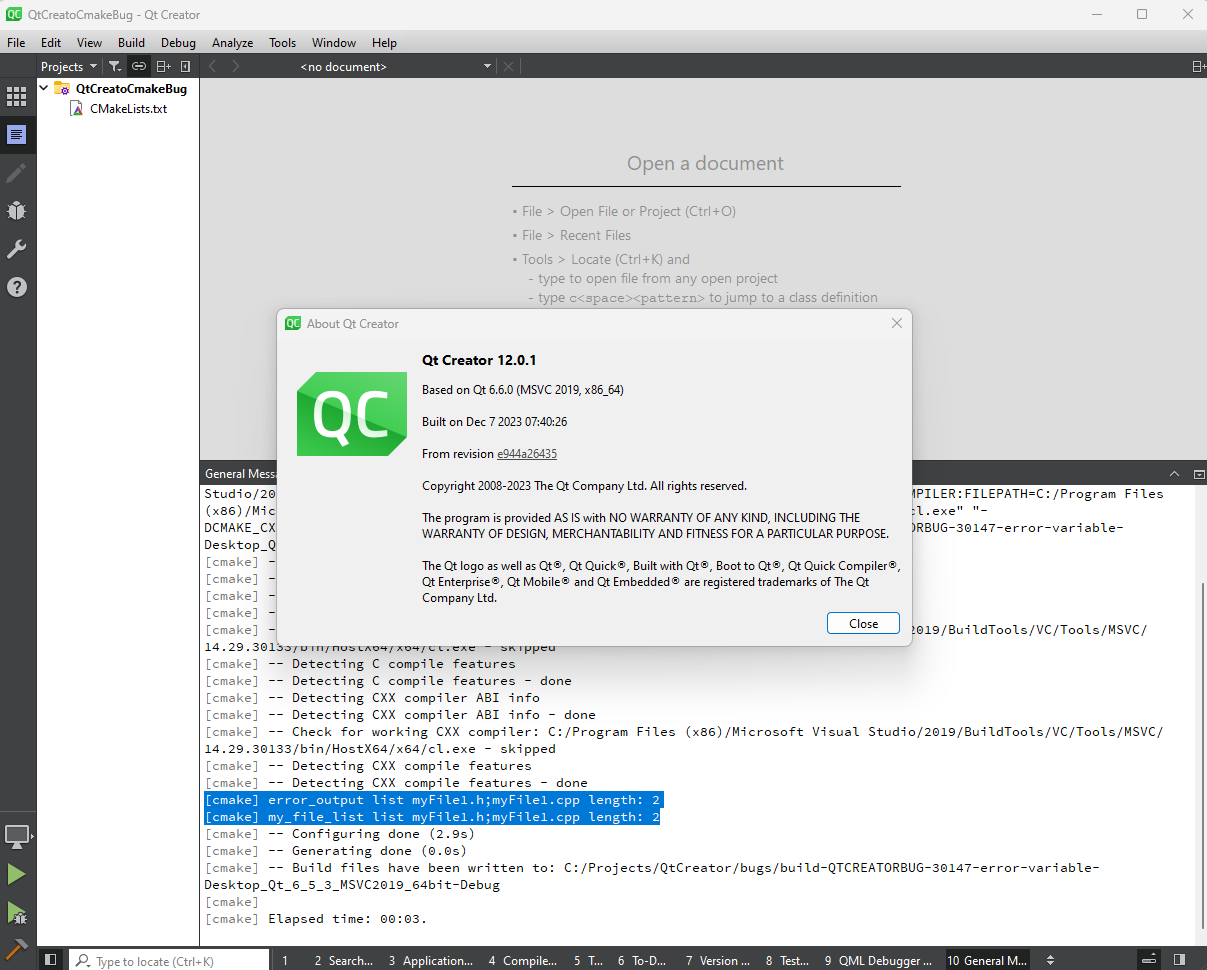Open 3 Application Output tab

432,961
